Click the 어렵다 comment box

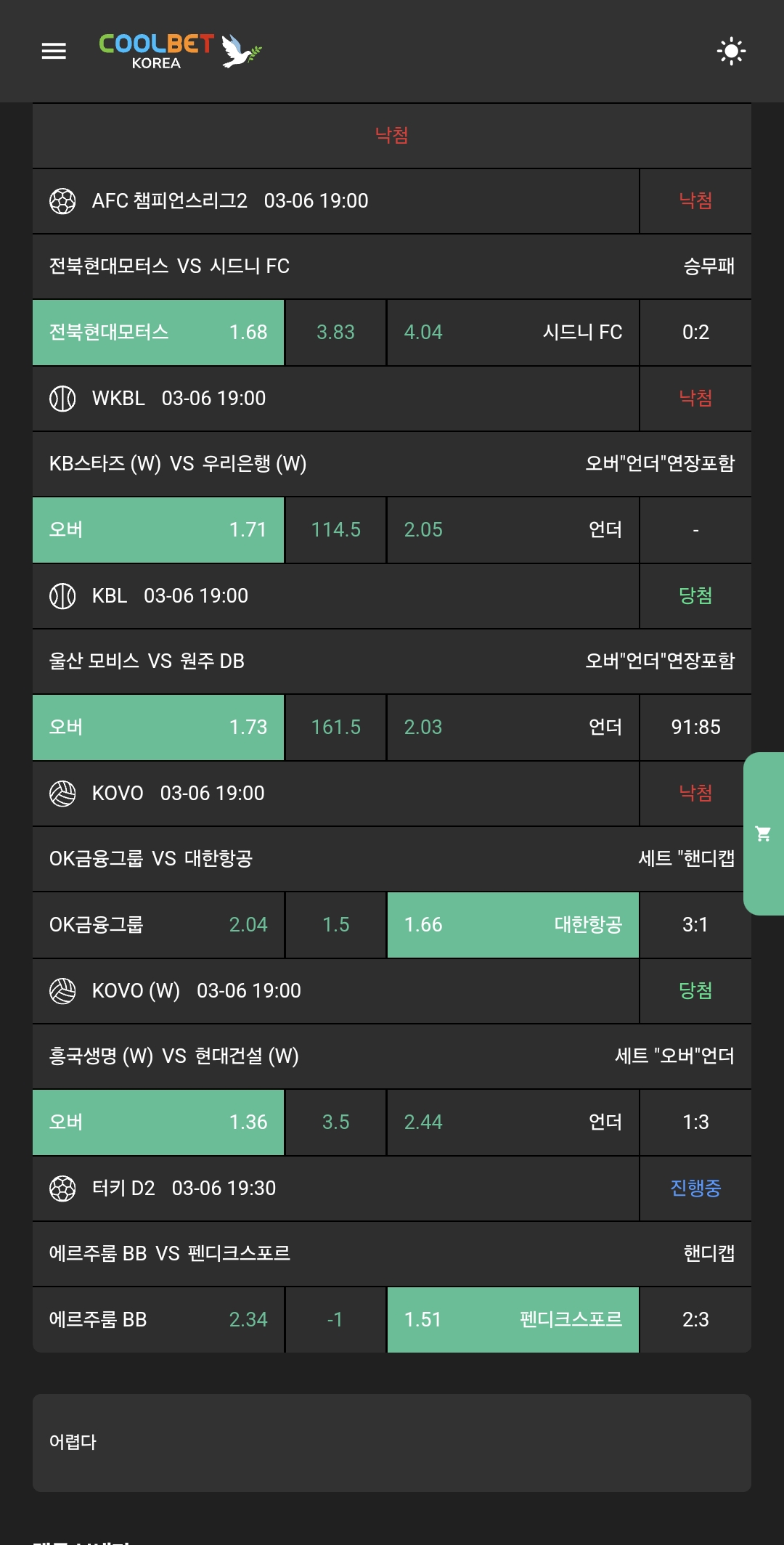392,1443
